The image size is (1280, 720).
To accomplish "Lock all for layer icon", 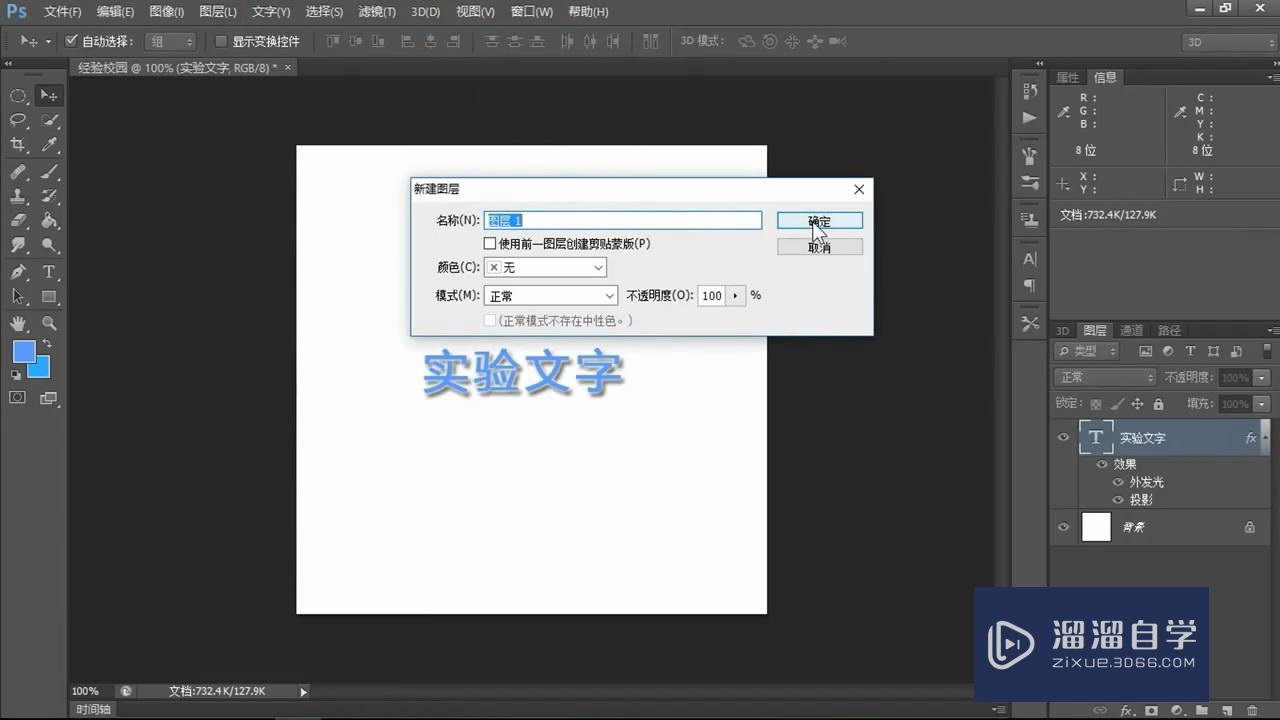I will tap(1158, 404).
